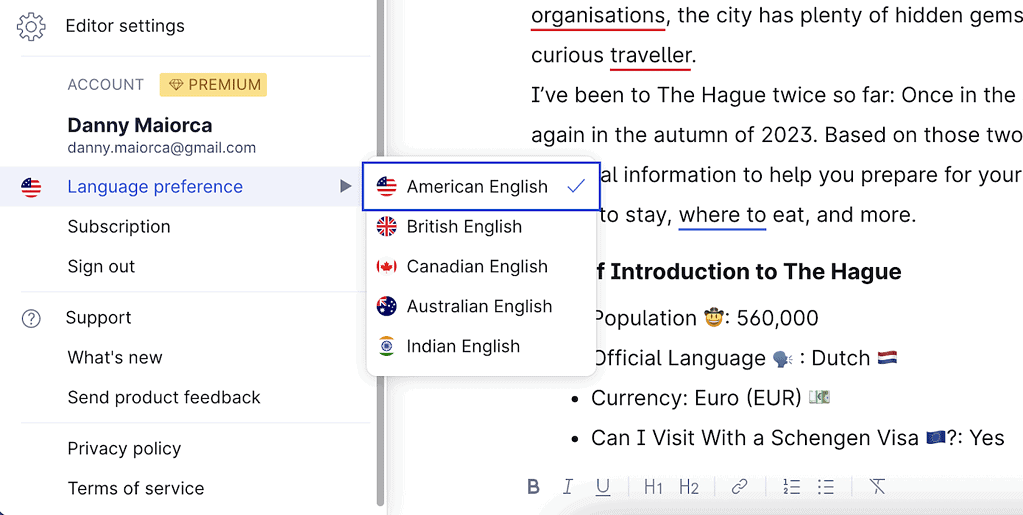Click Sign out
This screenshot has width=1023, height=515.
101,267
